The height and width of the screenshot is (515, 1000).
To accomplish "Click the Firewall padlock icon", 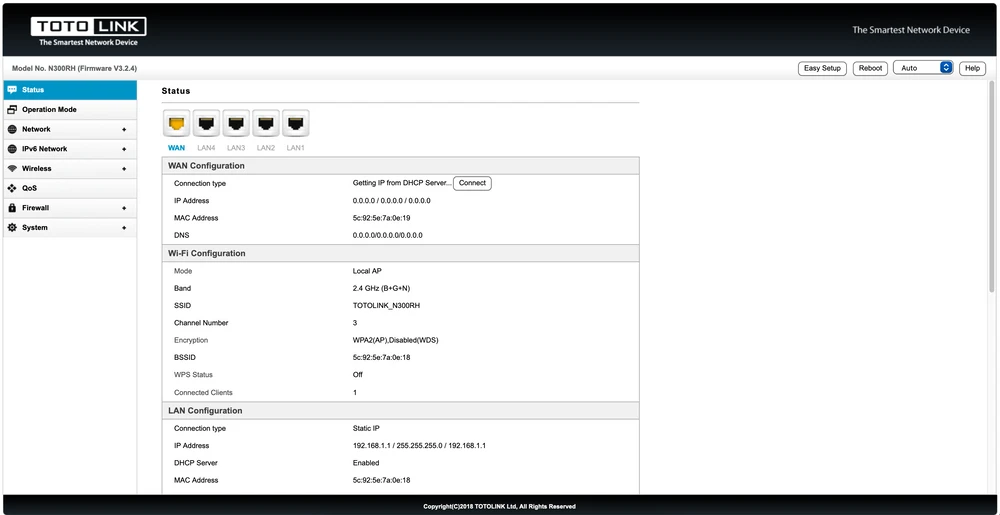I will point(11,208).
